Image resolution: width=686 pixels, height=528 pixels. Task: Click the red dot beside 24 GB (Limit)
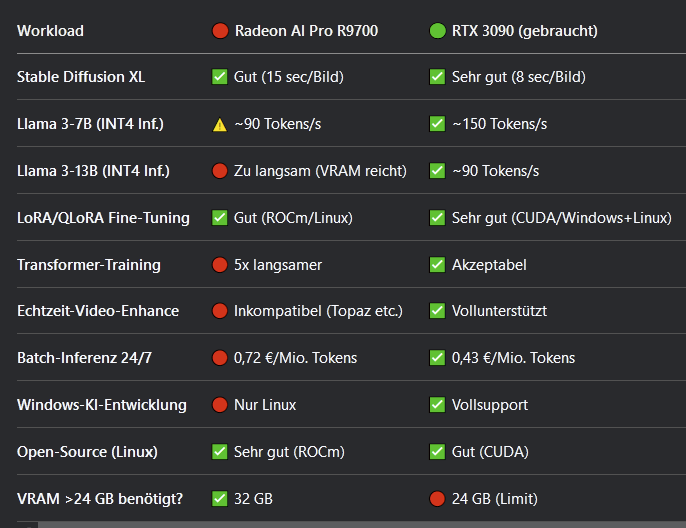tap(437, 499)
